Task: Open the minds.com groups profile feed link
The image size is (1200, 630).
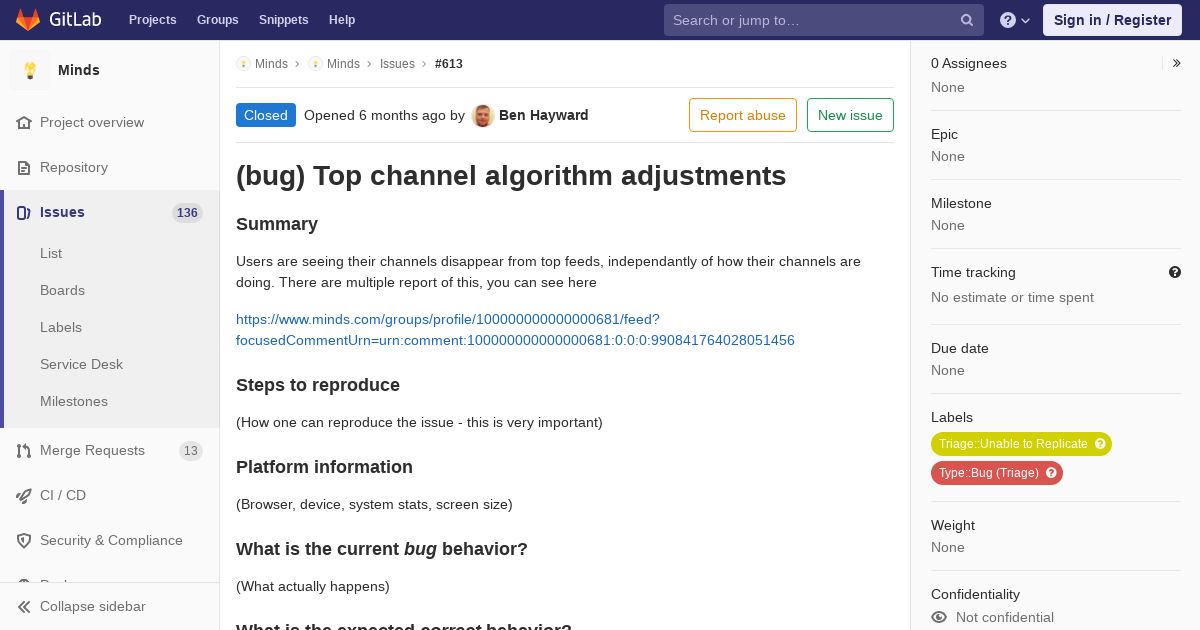Action: [515, 330]
